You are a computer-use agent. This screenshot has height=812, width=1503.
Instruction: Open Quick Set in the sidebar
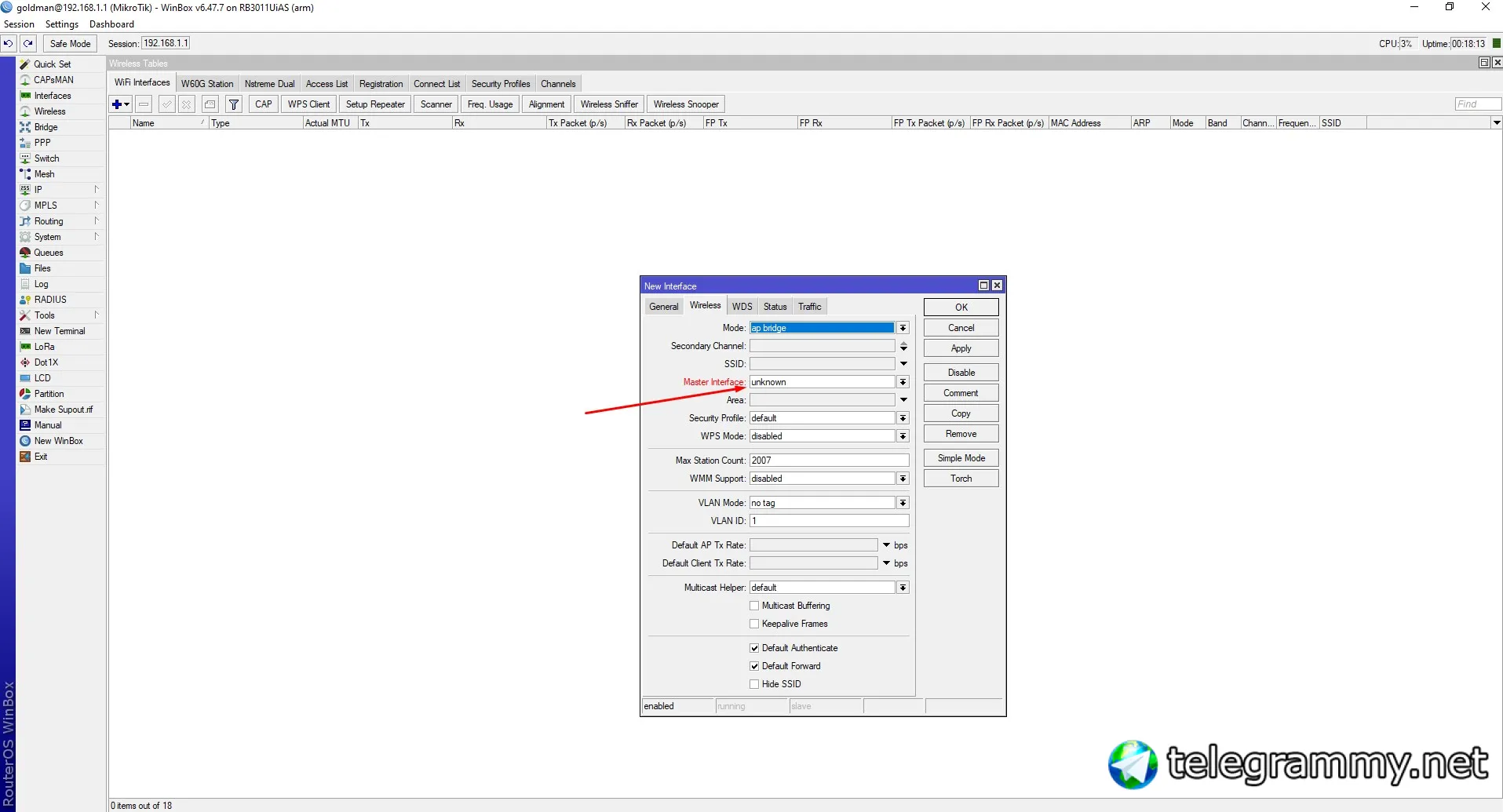(x=53, y=64)
